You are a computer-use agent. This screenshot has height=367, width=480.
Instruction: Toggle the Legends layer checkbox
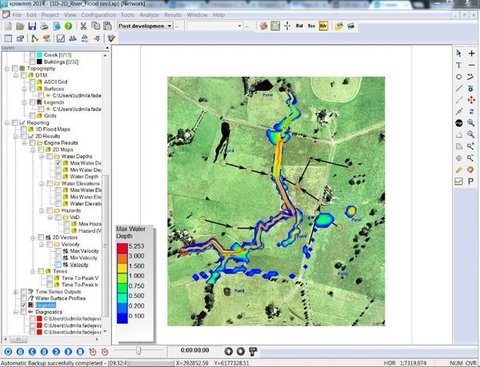[23, 305]
